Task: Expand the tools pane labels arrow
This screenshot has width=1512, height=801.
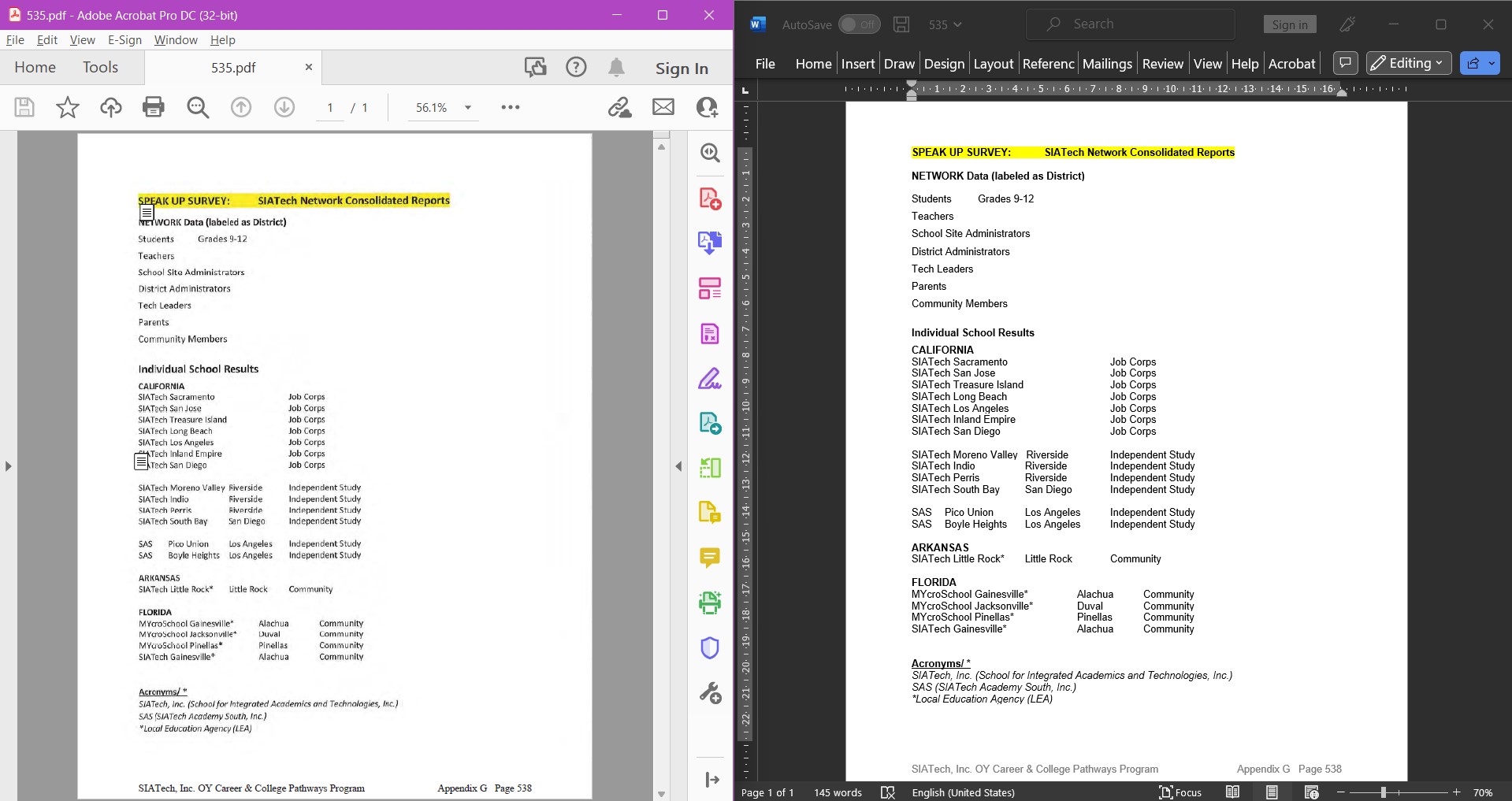Action: (711, 780)
